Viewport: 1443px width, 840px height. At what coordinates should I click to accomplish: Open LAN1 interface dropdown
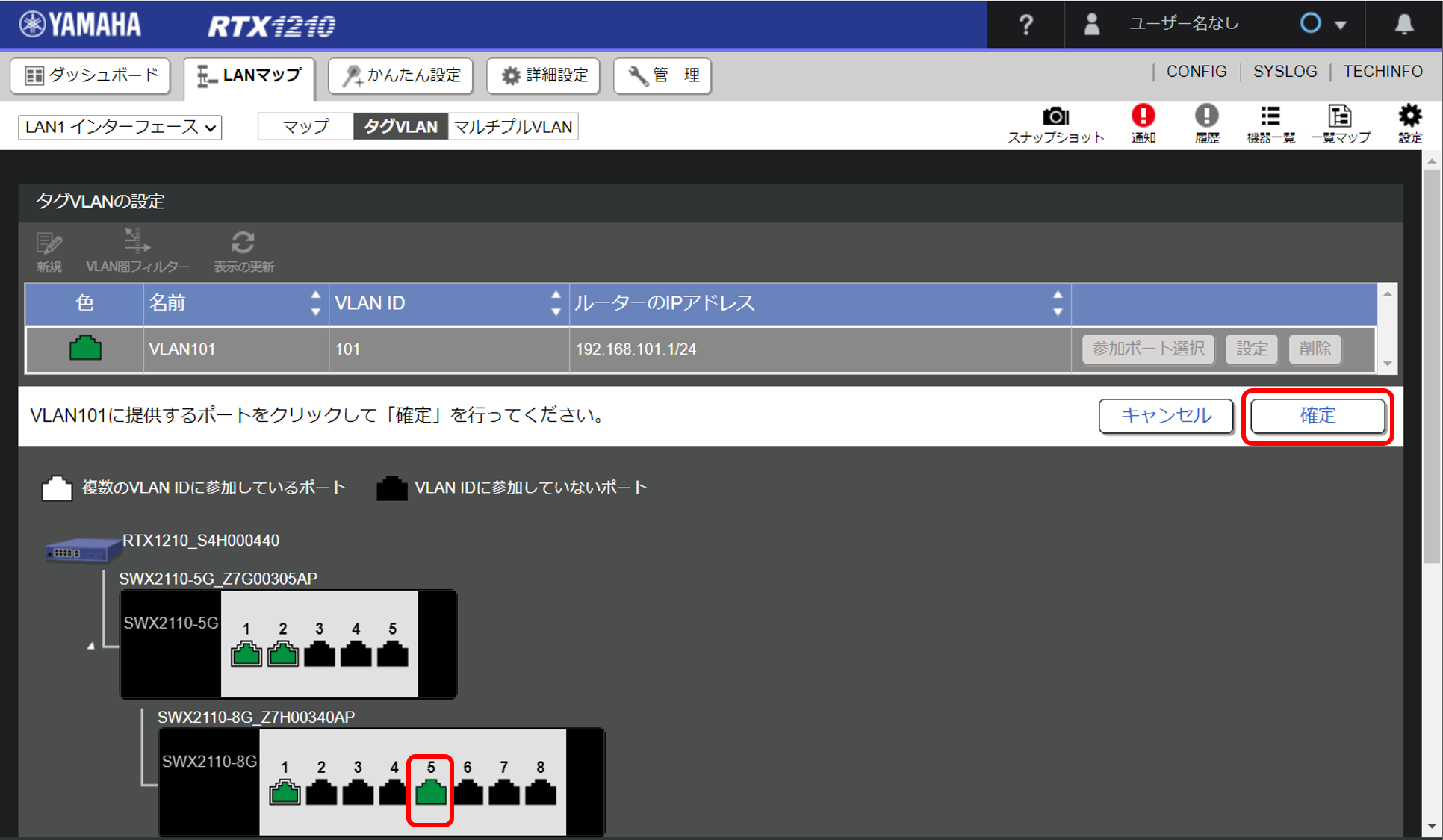tap(120, 127)
